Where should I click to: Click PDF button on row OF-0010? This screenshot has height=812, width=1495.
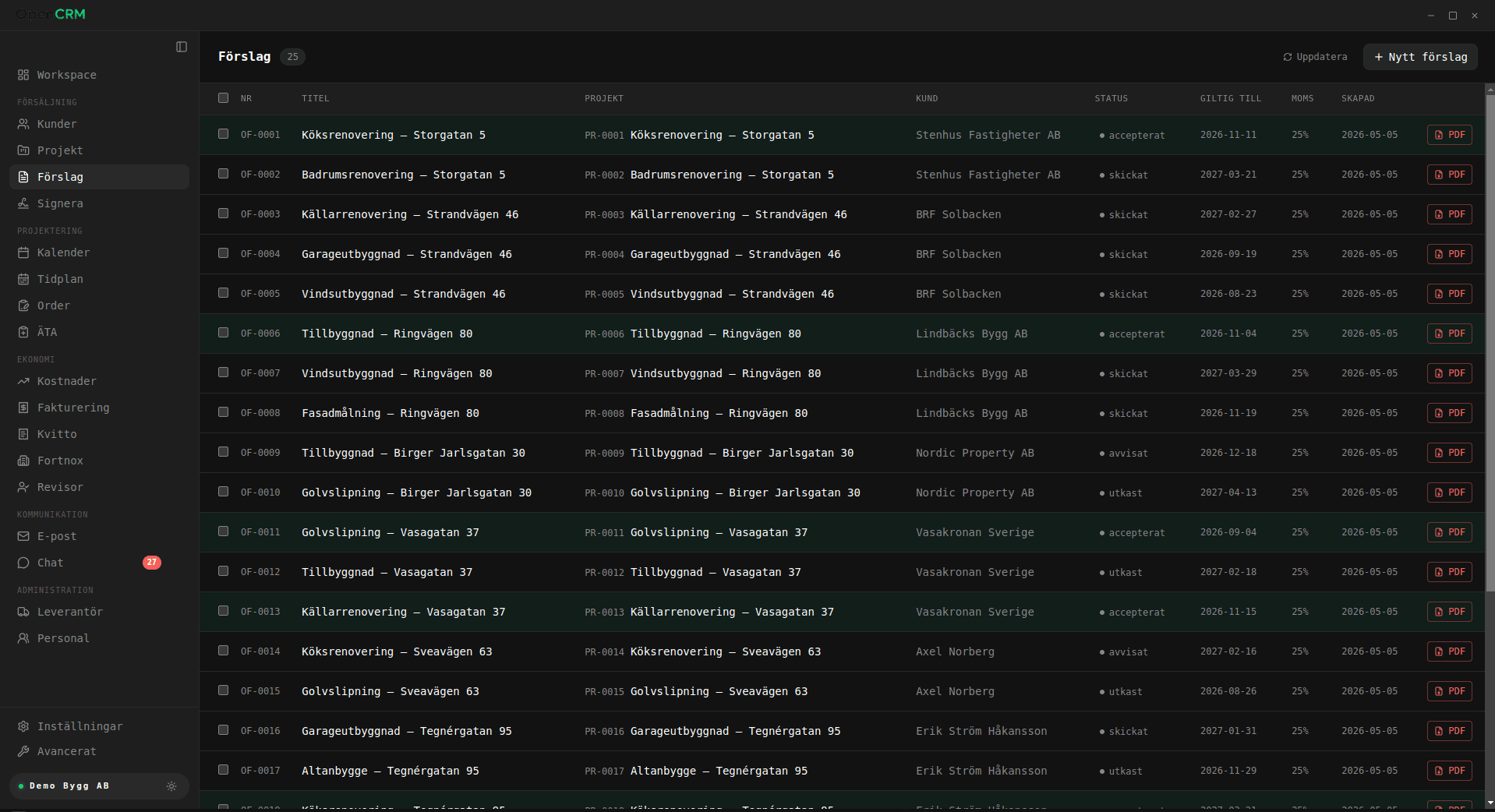(1450, 492)
